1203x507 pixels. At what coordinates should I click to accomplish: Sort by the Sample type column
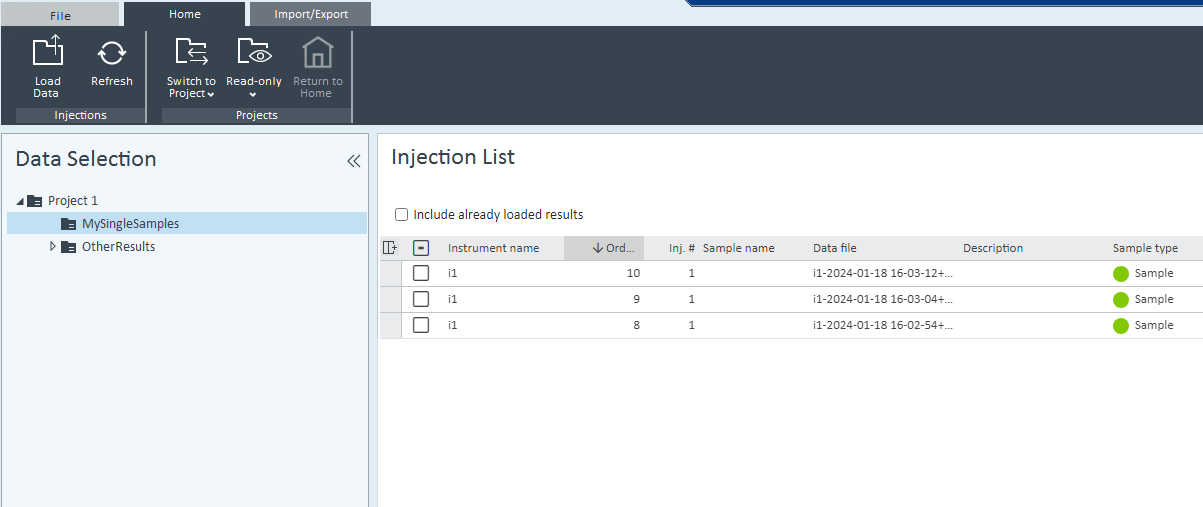coord(1145,248)
